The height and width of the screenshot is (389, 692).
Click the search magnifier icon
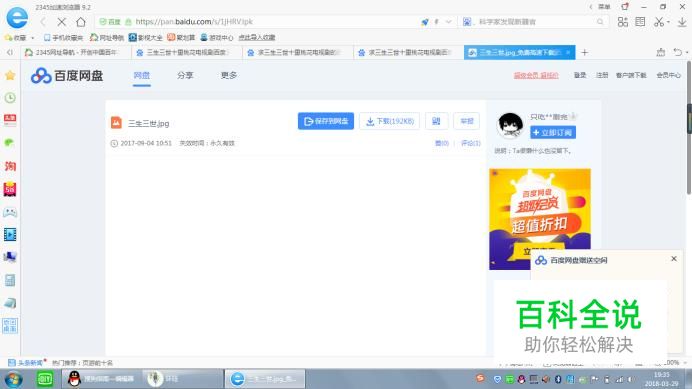pyautogui.click(x=600, y=22)
